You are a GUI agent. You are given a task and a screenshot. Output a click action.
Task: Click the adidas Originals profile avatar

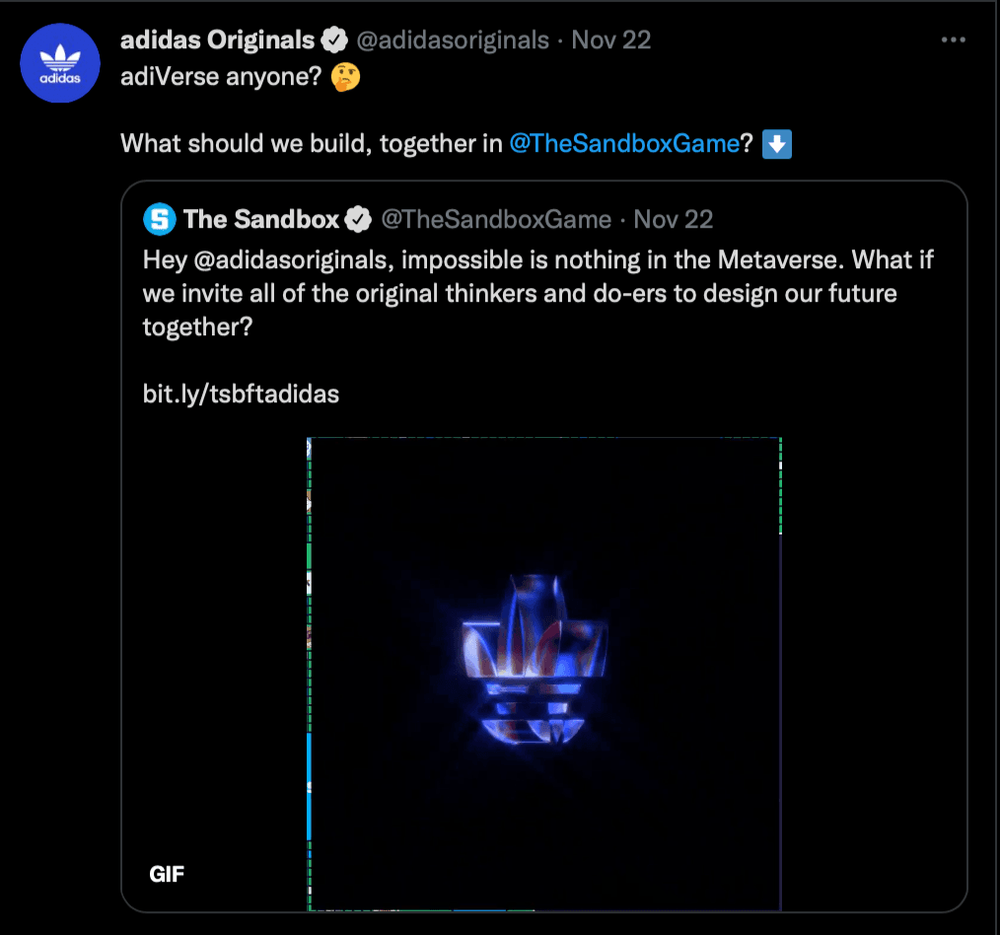point(61,63)
